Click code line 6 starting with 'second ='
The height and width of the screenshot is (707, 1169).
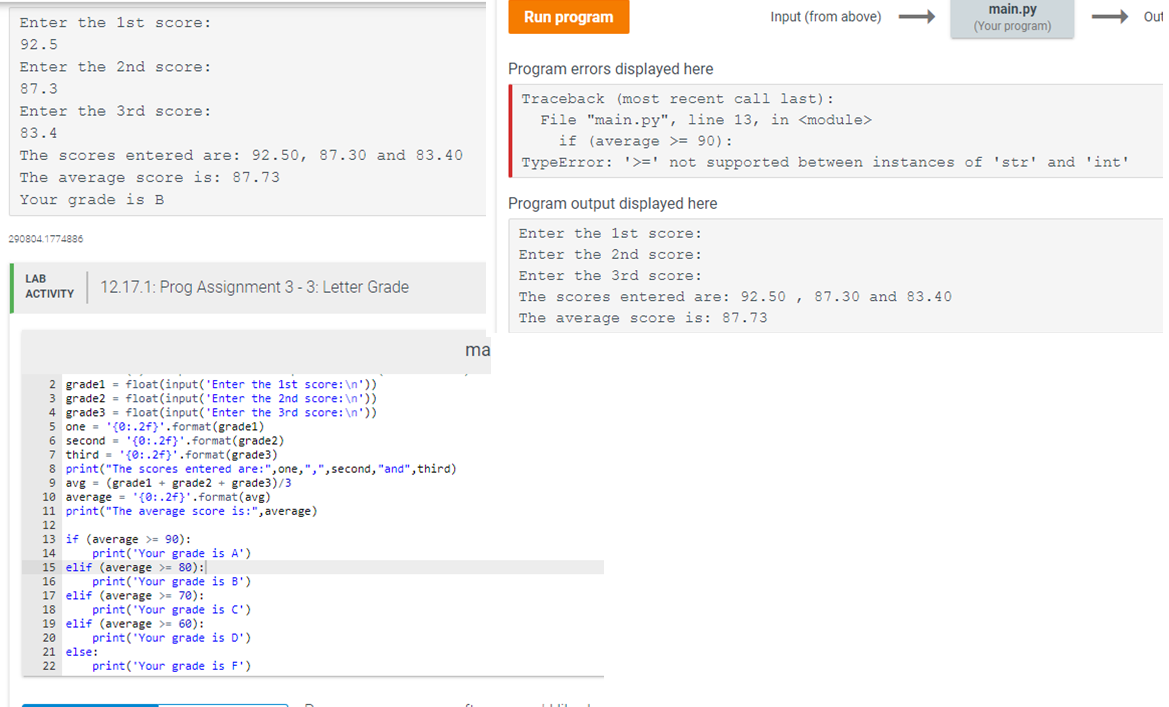click(x=174, y=441)
